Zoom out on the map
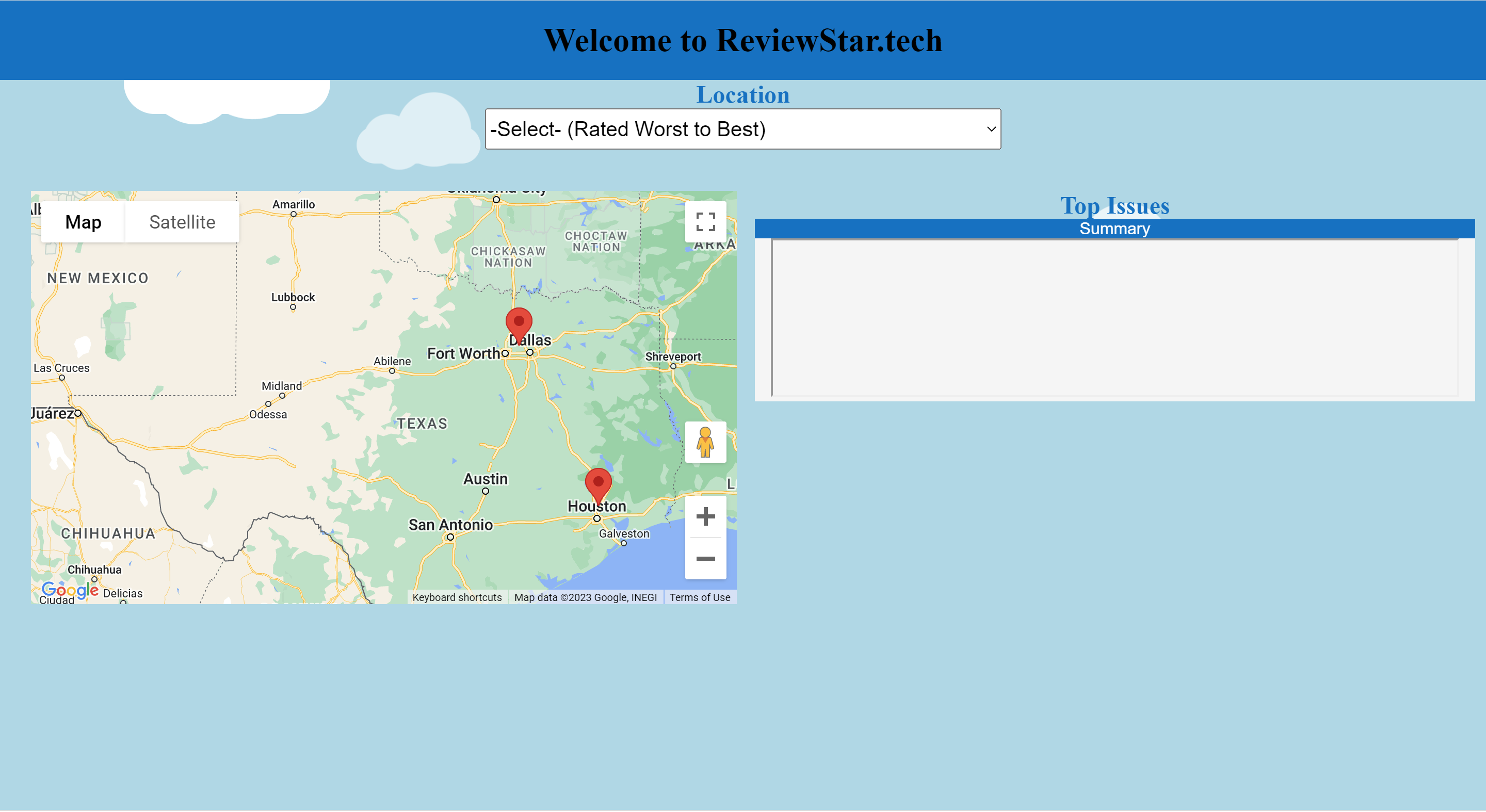Image resolution: width=1486 pixels, height=812 pixels. tap(705, 558)
